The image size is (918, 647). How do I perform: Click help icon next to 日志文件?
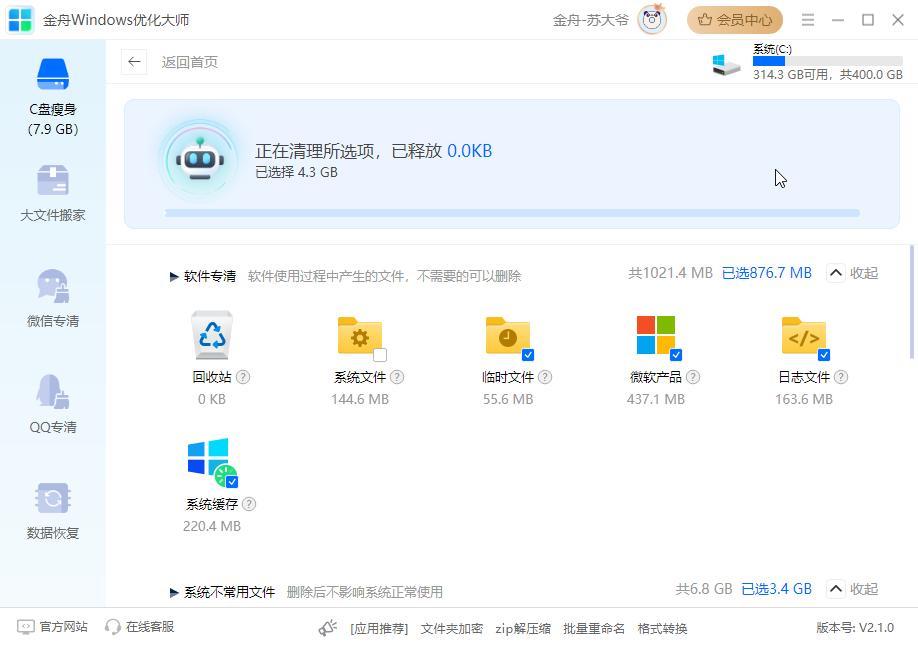point(841,377)
